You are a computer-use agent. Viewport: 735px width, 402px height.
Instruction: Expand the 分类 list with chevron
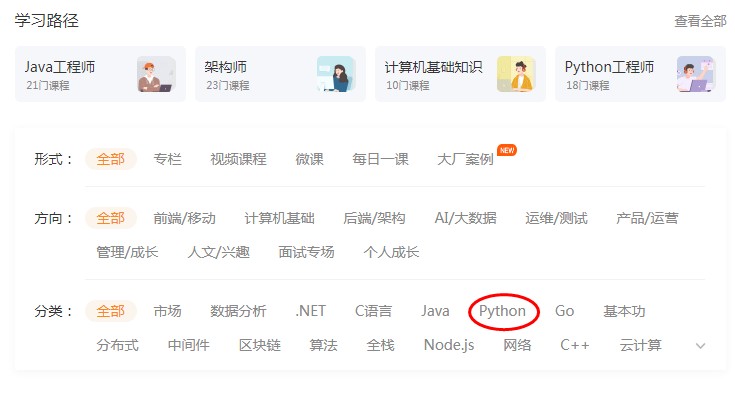tap(700, 346)
